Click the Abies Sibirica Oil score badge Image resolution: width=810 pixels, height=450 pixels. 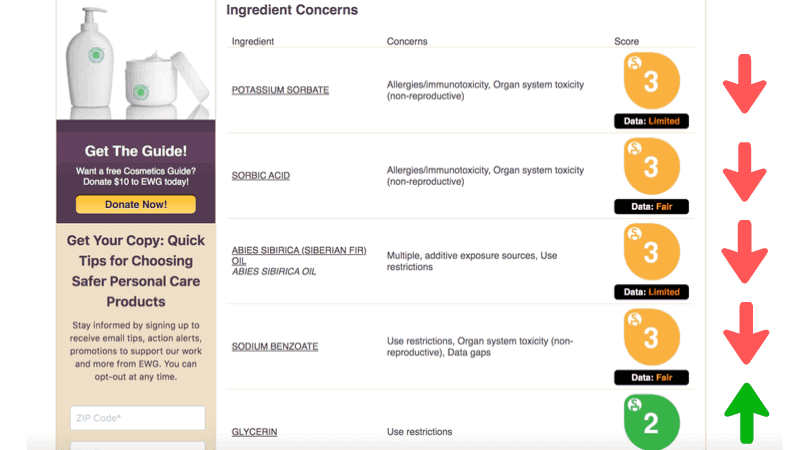(651, 252)
